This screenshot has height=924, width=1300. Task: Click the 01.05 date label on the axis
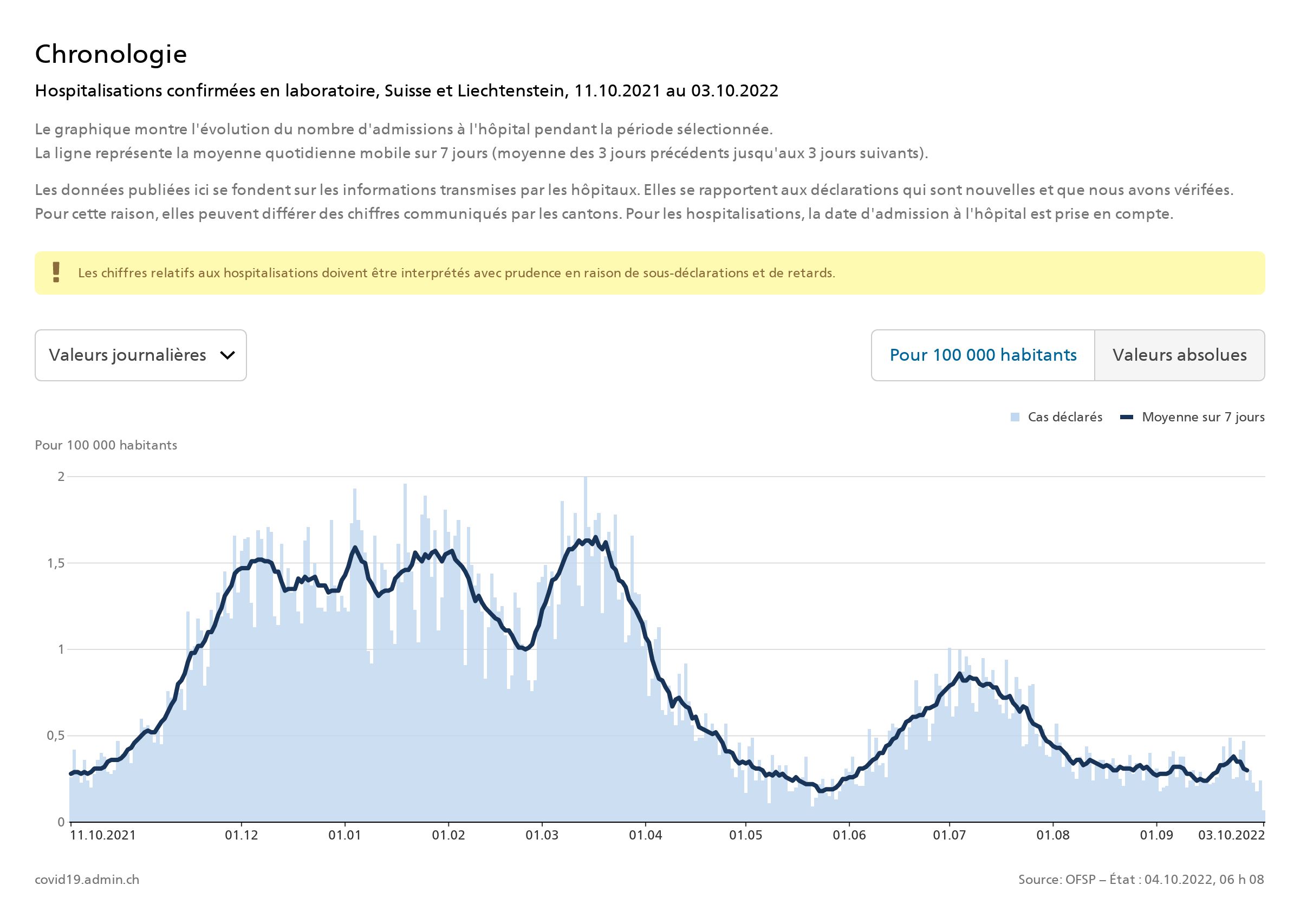point(745,835)
